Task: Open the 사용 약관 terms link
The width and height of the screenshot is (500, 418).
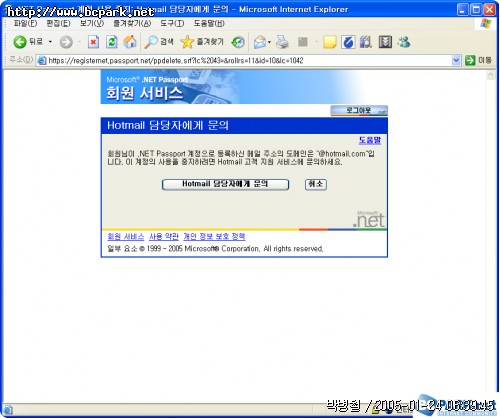Action: 164,237
